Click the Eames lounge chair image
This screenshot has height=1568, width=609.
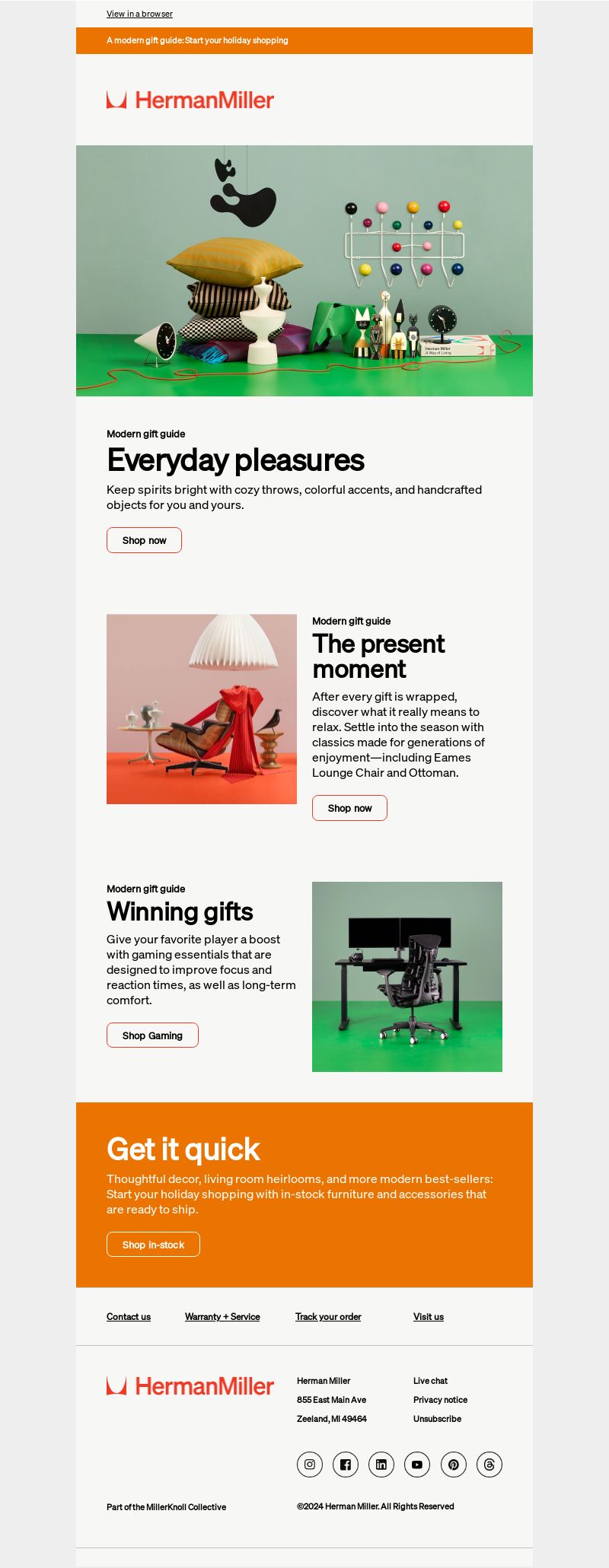coord(202,709)
